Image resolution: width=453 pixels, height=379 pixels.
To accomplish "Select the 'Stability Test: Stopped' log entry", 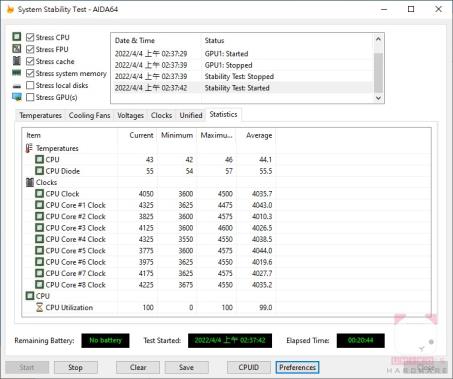I will tap(243, 76).
